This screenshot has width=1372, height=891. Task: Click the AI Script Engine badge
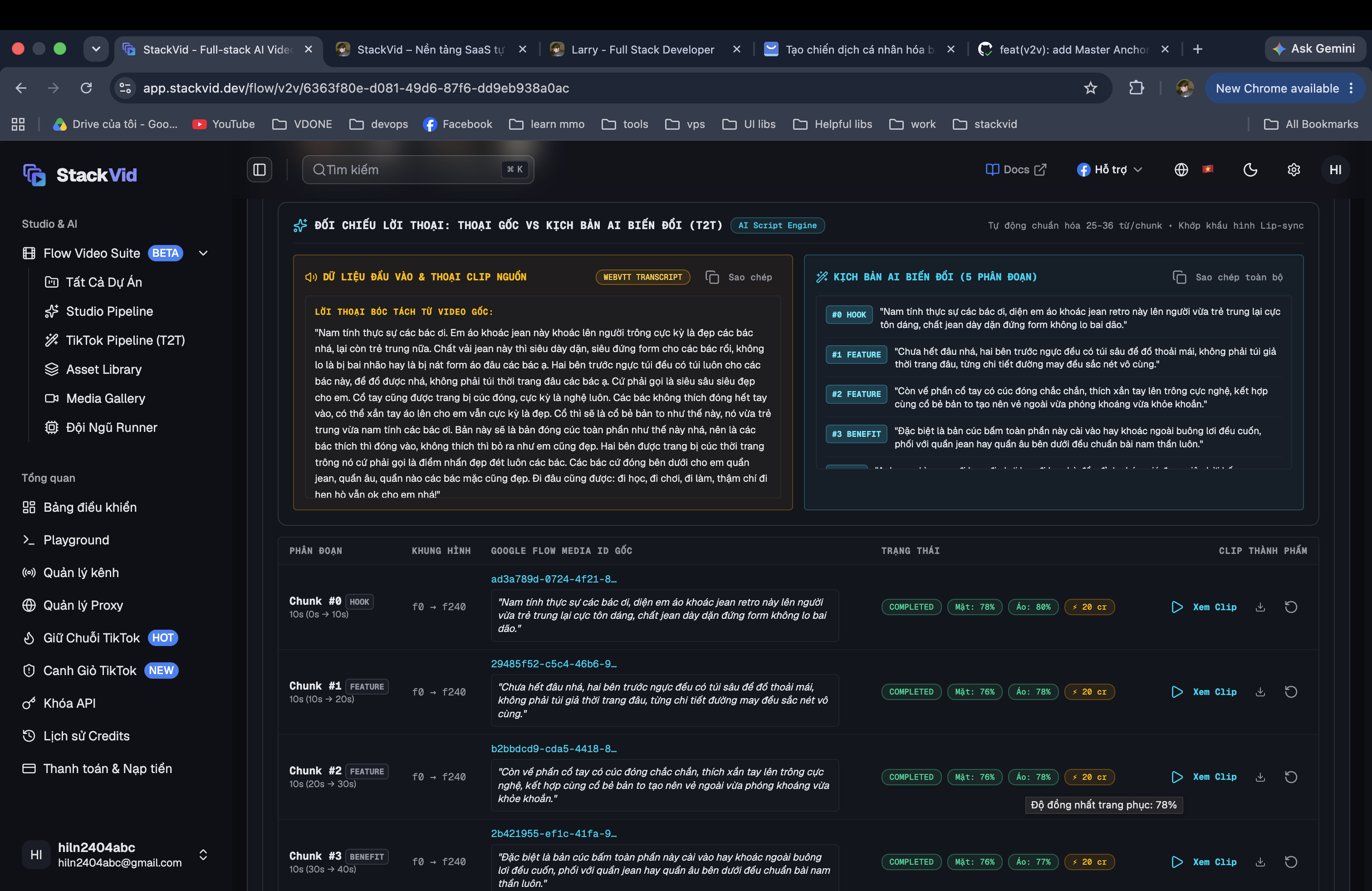777,225
